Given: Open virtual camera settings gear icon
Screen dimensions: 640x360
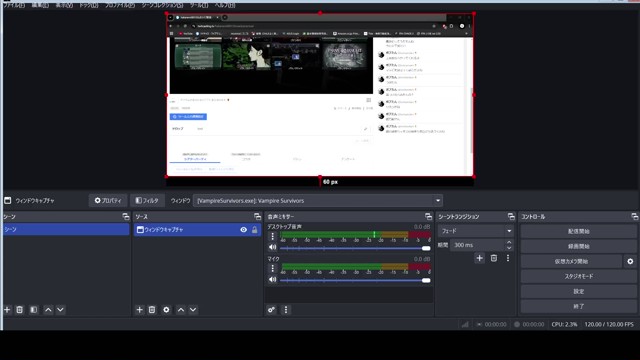Looking at the screenshot, I should pos(630,261).
